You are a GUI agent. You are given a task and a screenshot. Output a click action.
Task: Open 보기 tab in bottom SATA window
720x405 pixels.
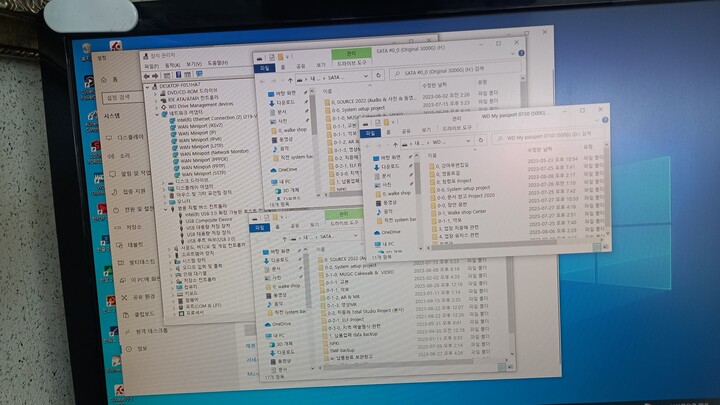pyautogui.click(x=314, y=225)
